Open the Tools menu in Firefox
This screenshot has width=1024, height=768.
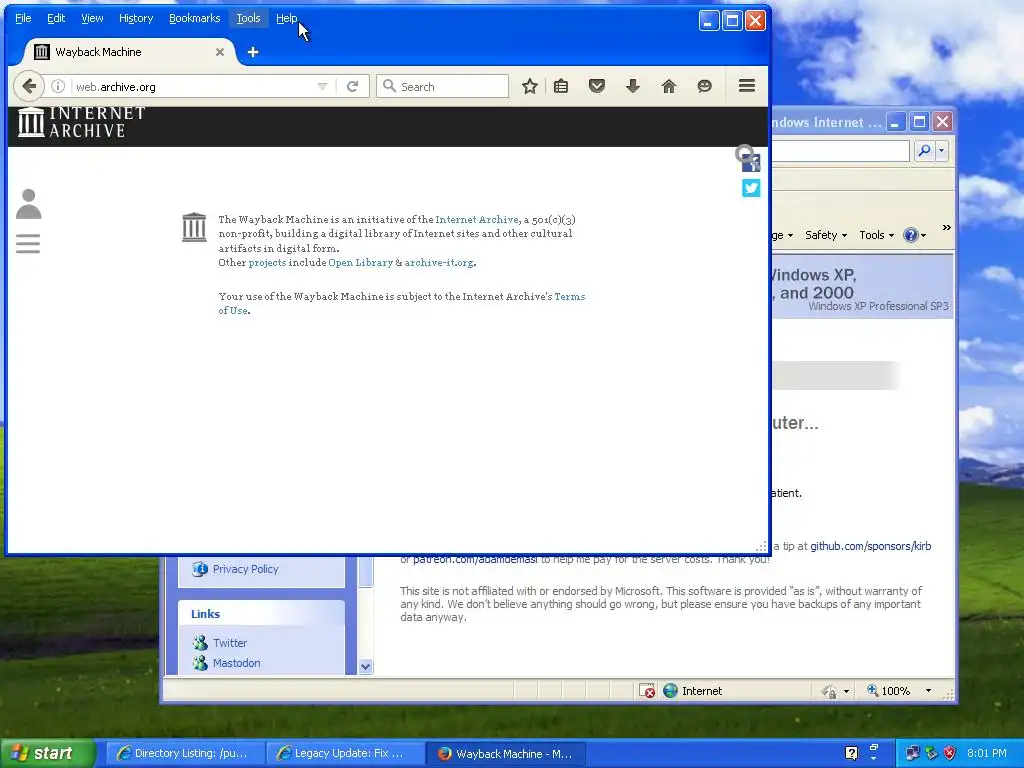248,18
